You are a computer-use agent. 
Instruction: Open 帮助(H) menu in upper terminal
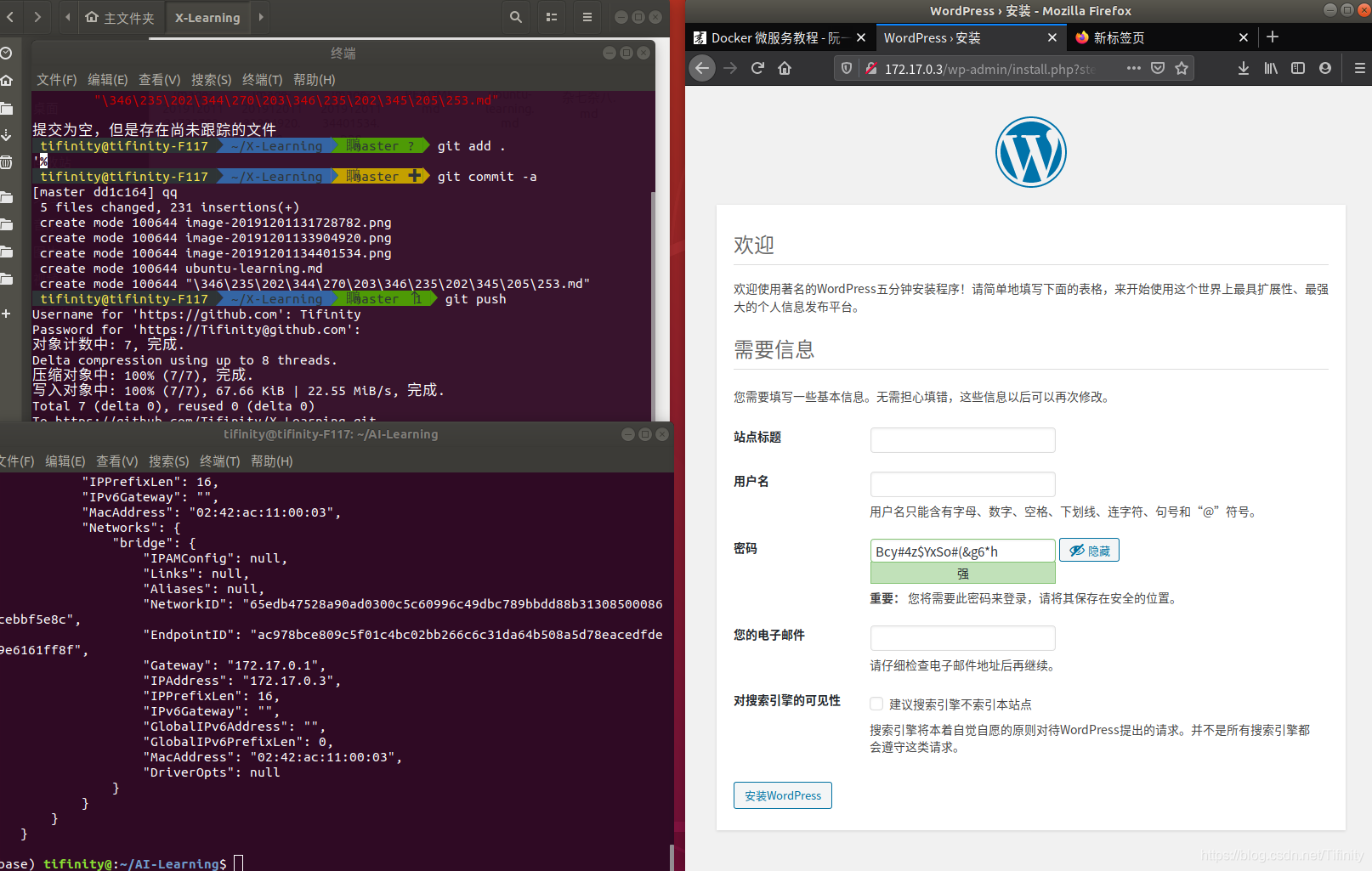click(x=314, y=80)
